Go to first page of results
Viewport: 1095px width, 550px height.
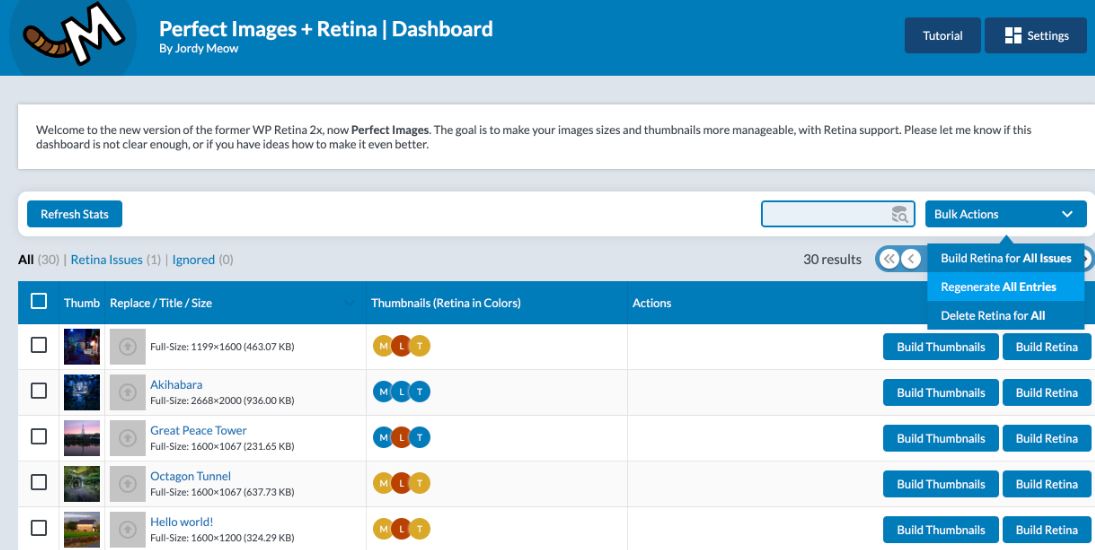(x=889, y=260)
